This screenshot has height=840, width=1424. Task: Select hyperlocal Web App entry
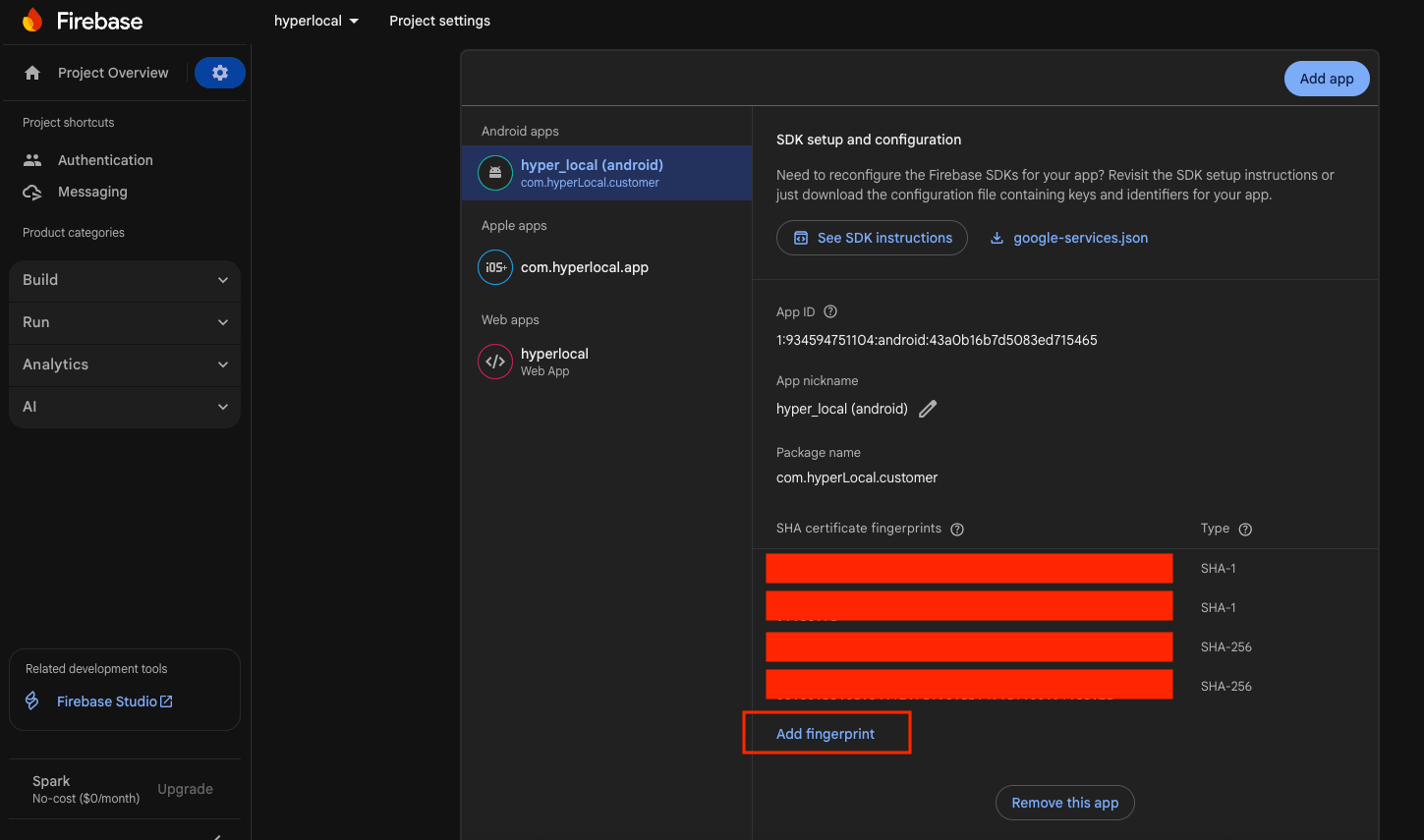pos(606,362)
